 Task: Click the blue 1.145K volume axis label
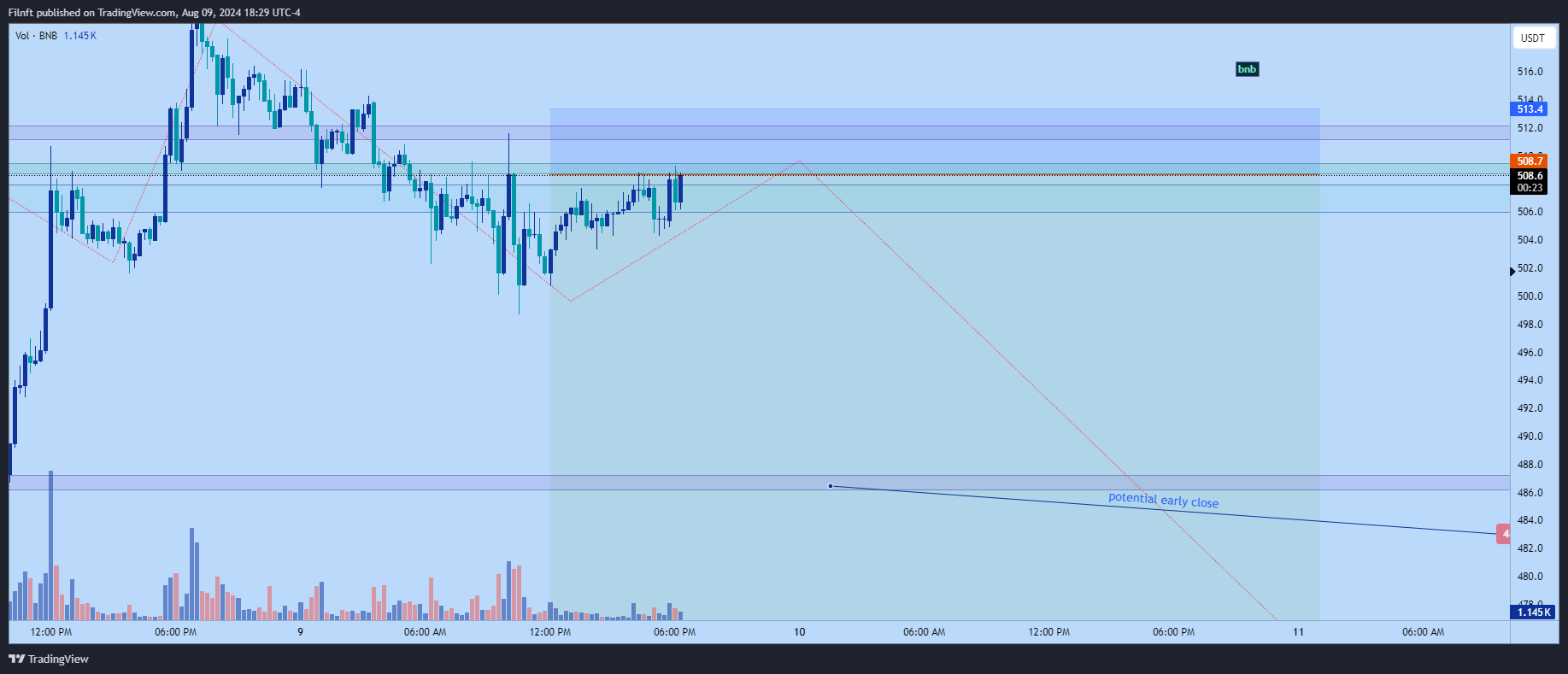click(1533, 612)
